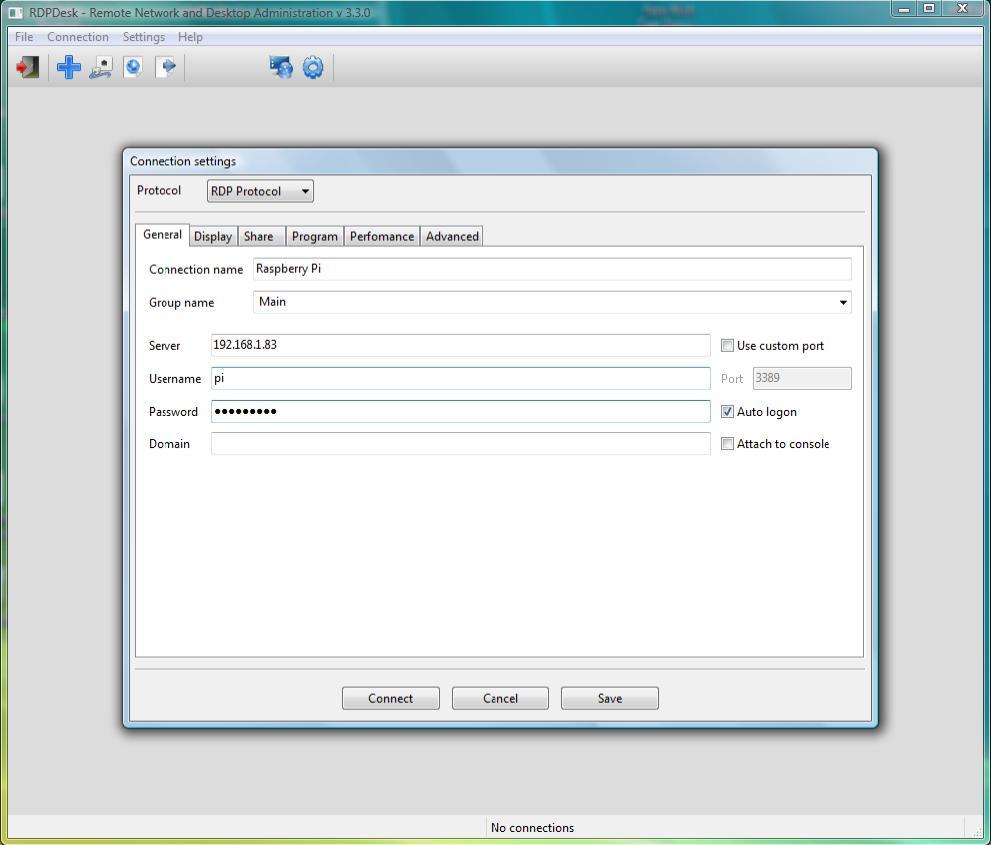Click the globe download toolbar icon
Image resolution: width=991 pixels, height=845 pixels.
pos(133,67)
